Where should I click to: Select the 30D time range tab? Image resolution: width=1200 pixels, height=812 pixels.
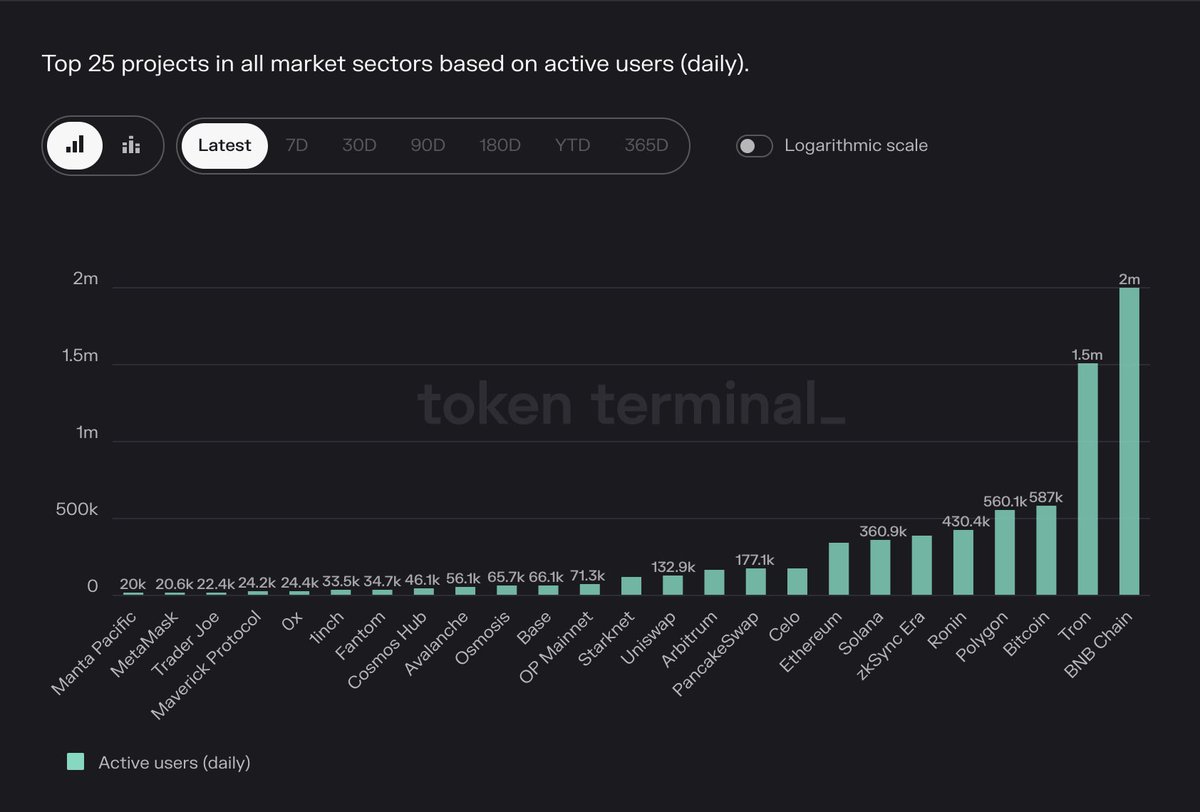click(x=359, y=146)
